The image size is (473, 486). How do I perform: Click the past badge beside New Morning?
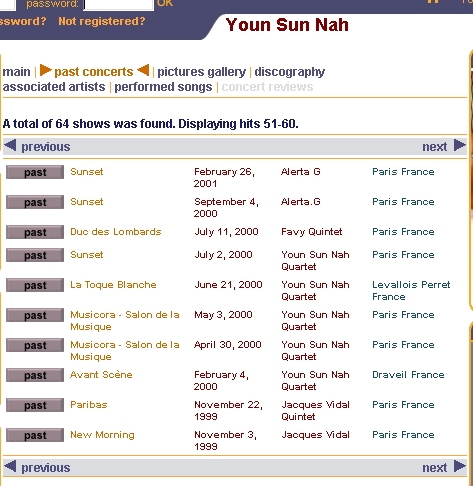point(35,435)
